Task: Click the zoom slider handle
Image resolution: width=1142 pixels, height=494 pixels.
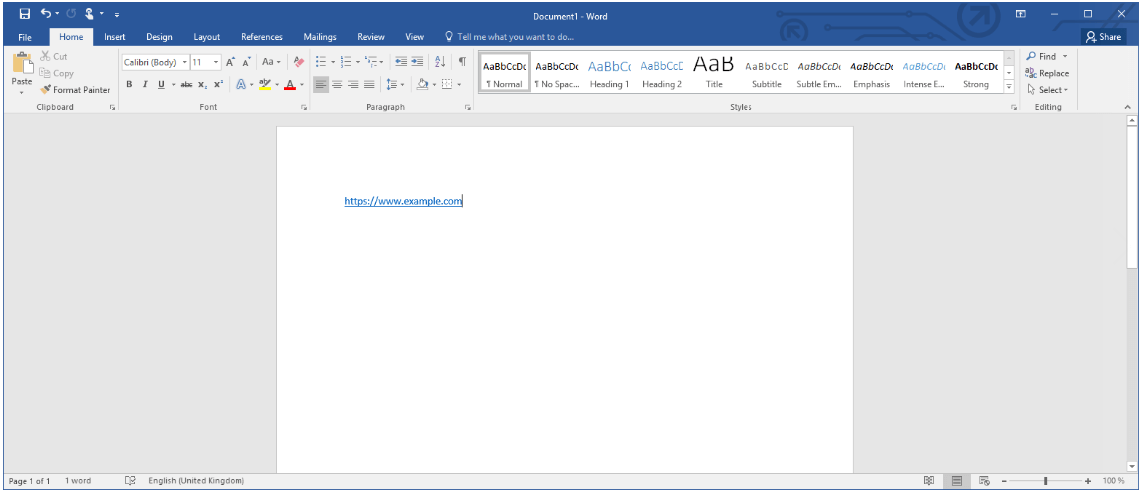Action: [1045, 481]
